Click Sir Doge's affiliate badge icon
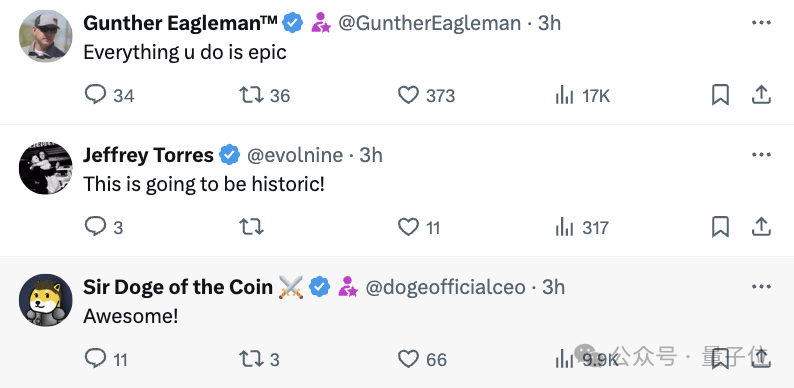The width and height of the screenshot is (794, 388). (348, 287)
